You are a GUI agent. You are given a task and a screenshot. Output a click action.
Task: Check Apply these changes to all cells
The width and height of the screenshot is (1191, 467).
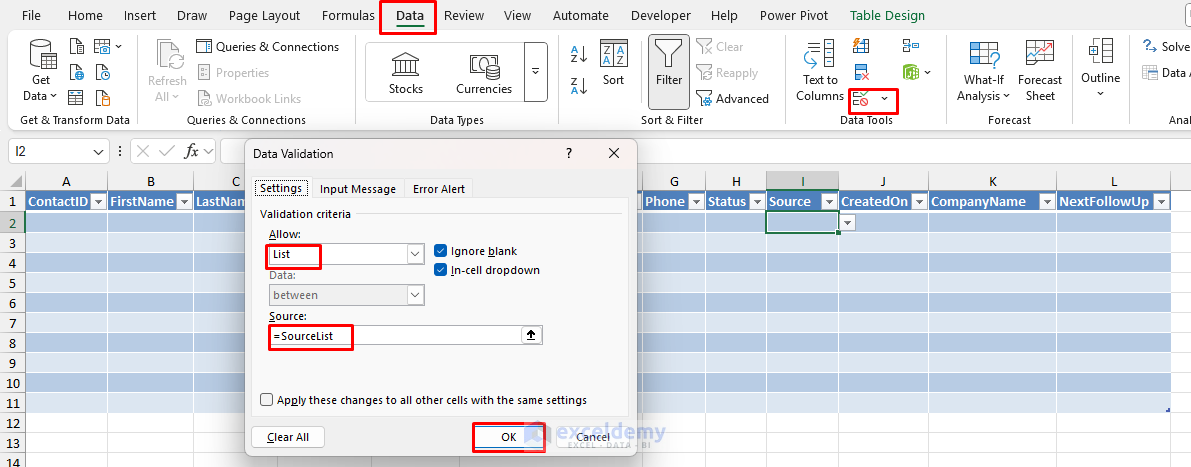click(267, 399)
